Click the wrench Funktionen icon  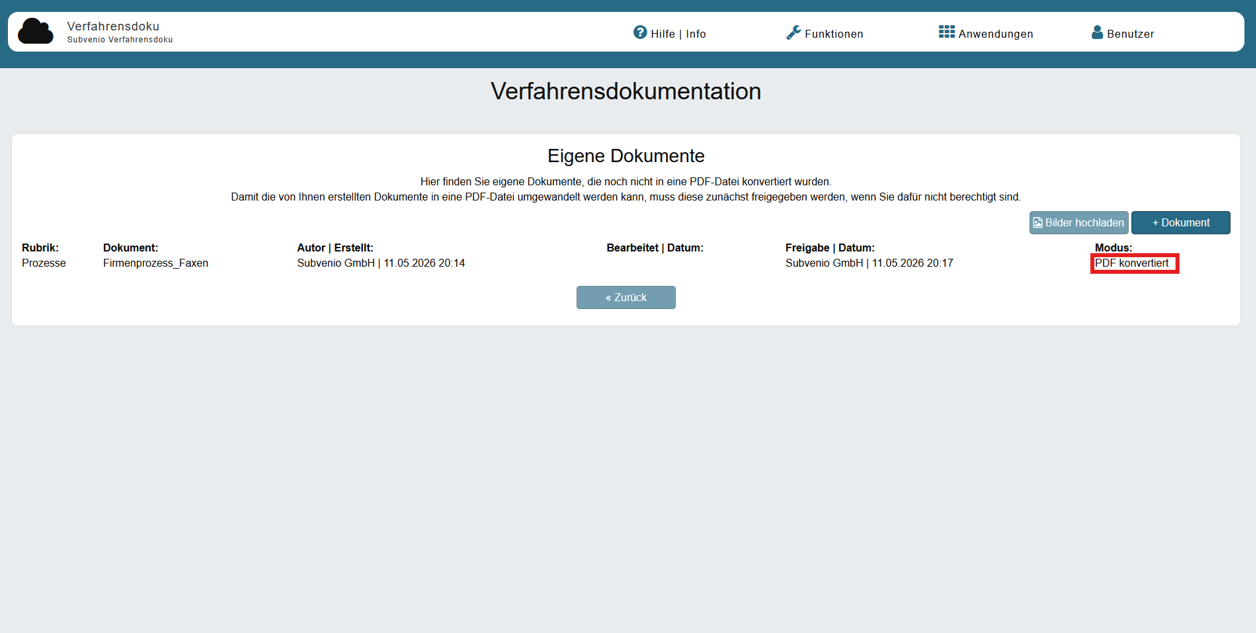[x=793, y=32]
